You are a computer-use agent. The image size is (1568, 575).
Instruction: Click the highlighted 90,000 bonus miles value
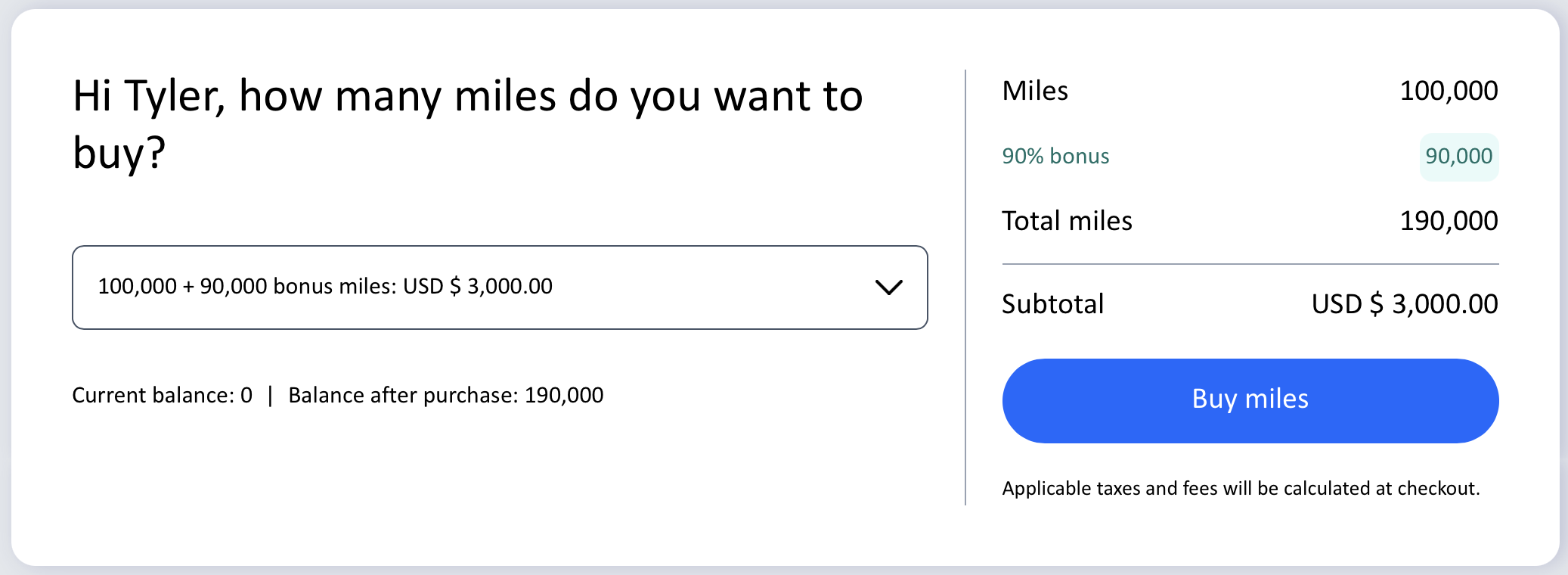tap(1457, 157)
